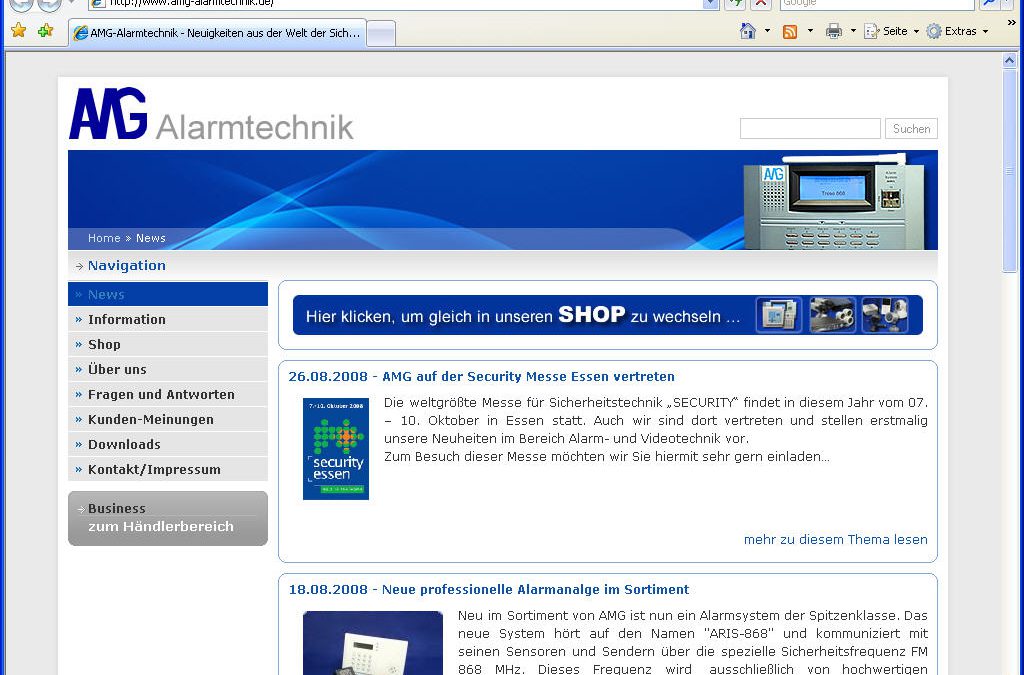Expand the Home button dropdown arrow

coord(767,31)
